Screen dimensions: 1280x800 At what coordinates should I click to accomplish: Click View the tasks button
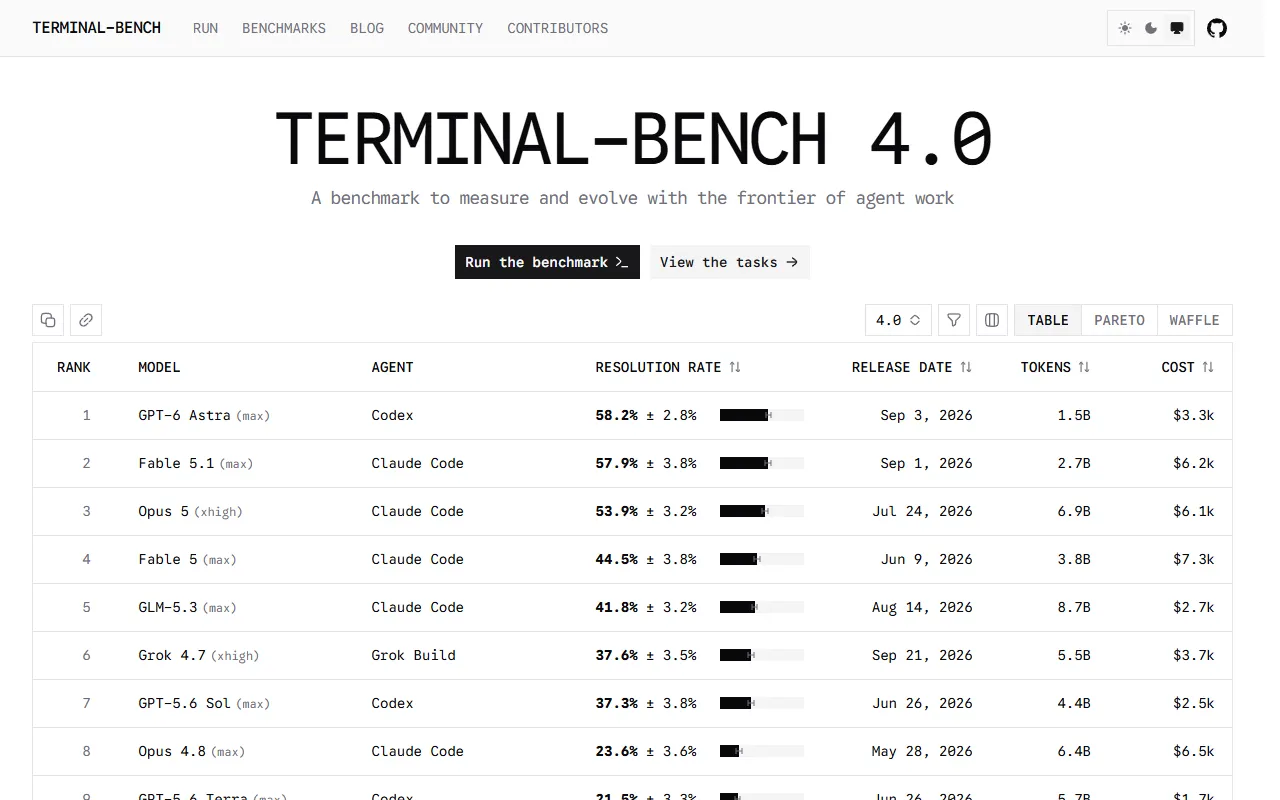coord(730,262)
